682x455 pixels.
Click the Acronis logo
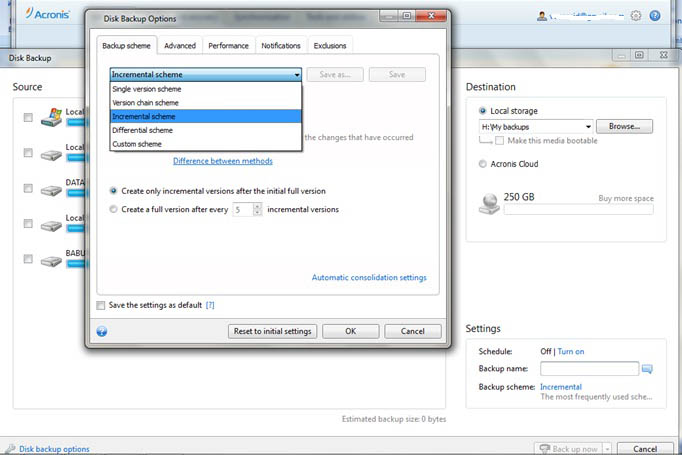click(x=47, y=13)
